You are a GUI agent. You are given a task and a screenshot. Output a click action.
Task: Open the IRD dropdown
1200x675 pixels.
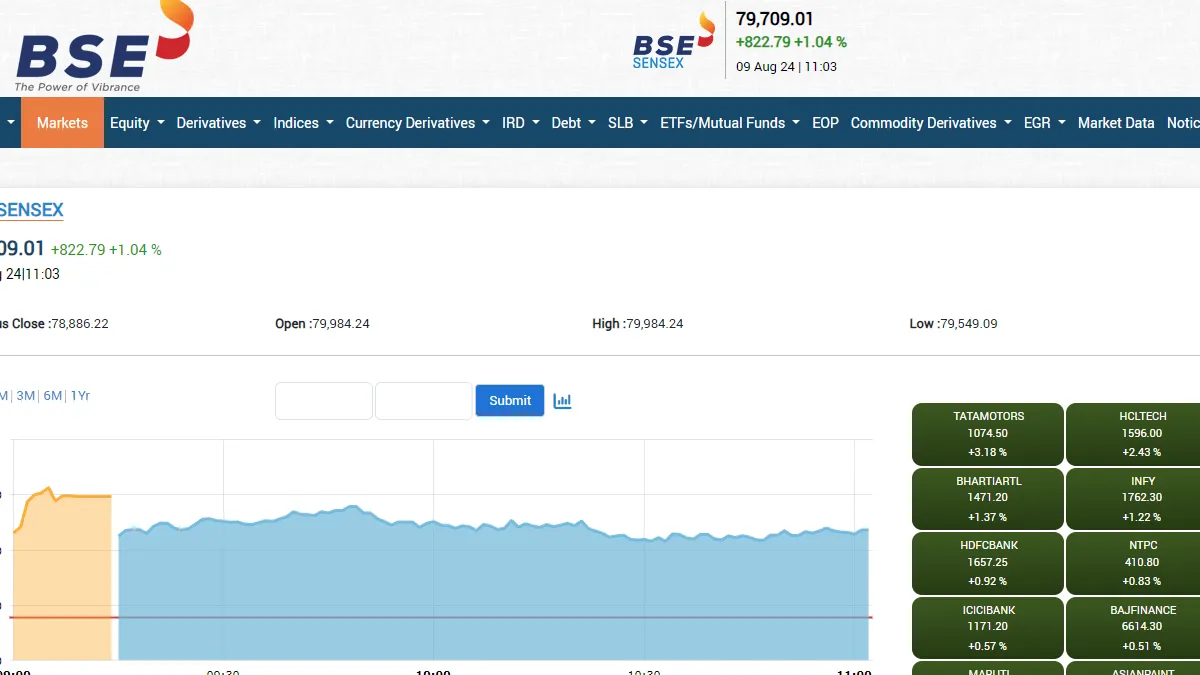(521, 123)
